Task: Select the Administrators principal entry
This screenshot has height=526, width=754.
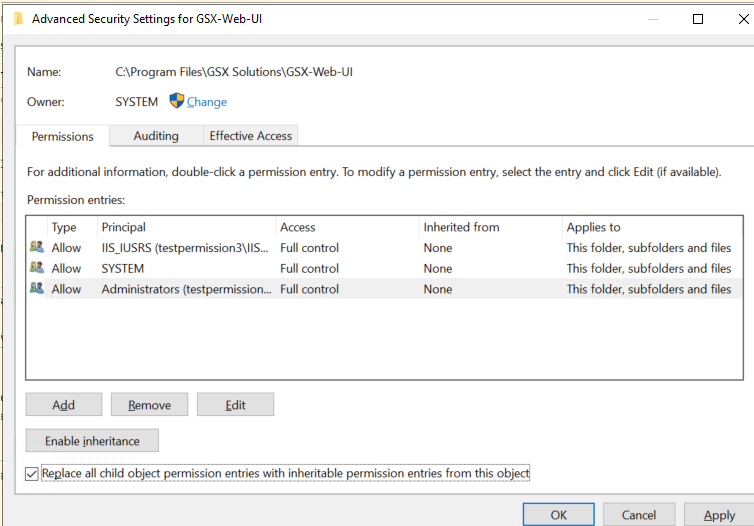Action: coord(186,289)
